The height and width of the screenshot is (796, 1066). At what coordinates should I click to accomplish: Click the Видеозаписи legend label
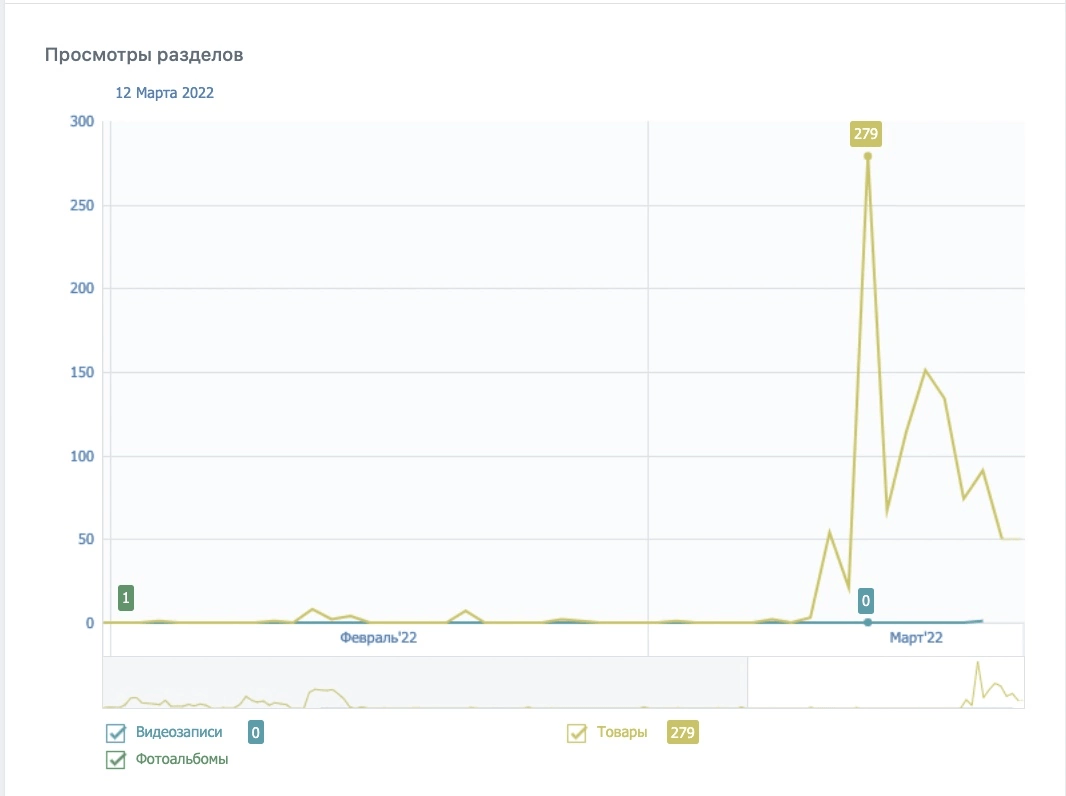coord(179,733)
